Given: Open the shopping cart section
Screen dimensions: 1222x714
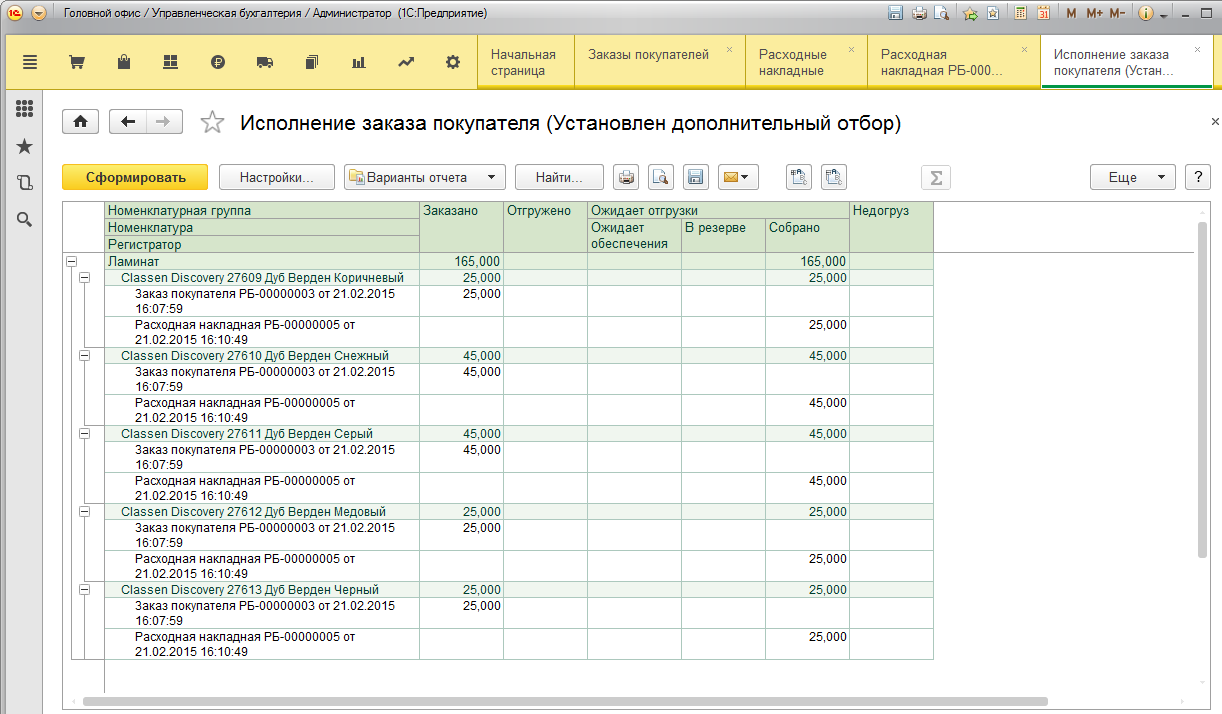Looking at the screenshot, I should click(76, 62).
